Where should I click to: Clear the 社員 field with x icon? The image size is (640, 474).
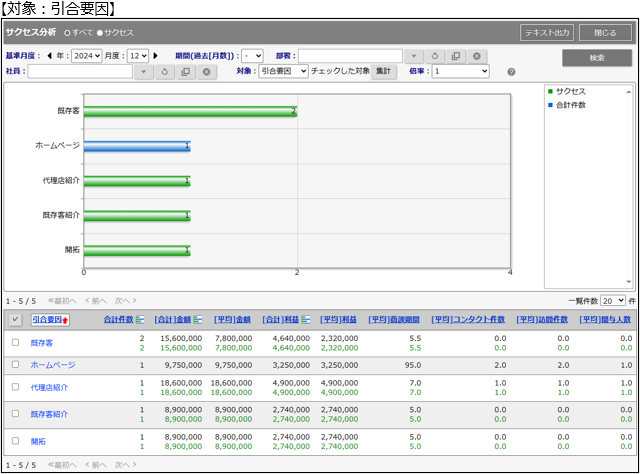207,72
